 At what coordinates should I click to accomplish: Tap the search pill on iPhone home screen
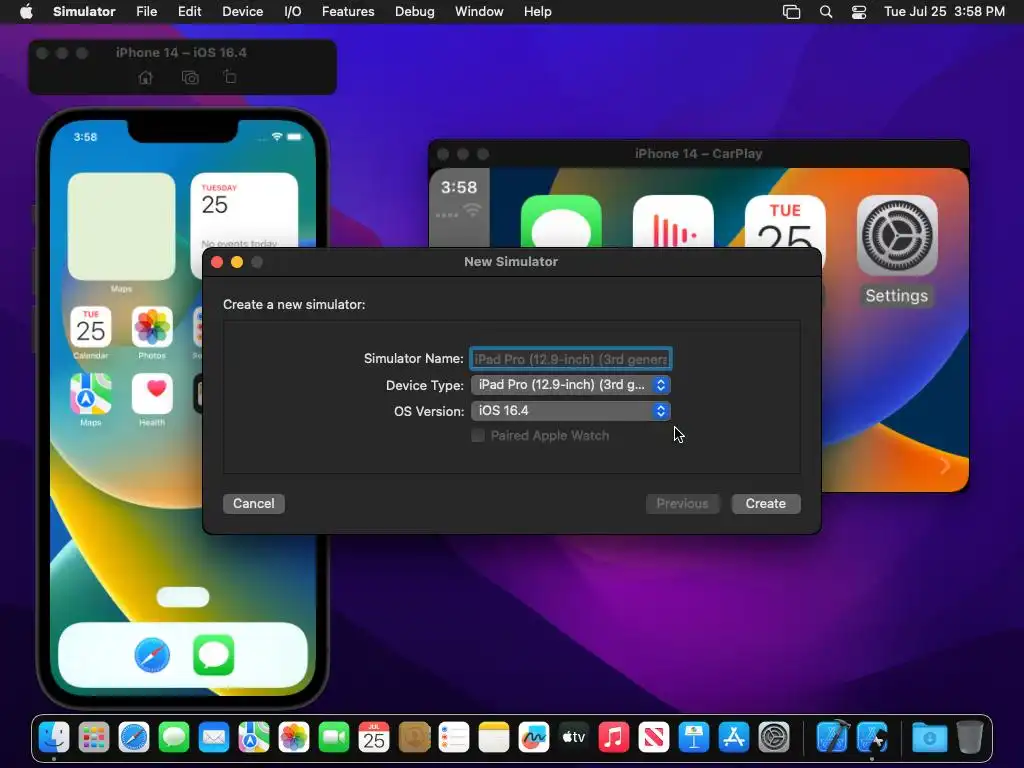click(183, 597)
